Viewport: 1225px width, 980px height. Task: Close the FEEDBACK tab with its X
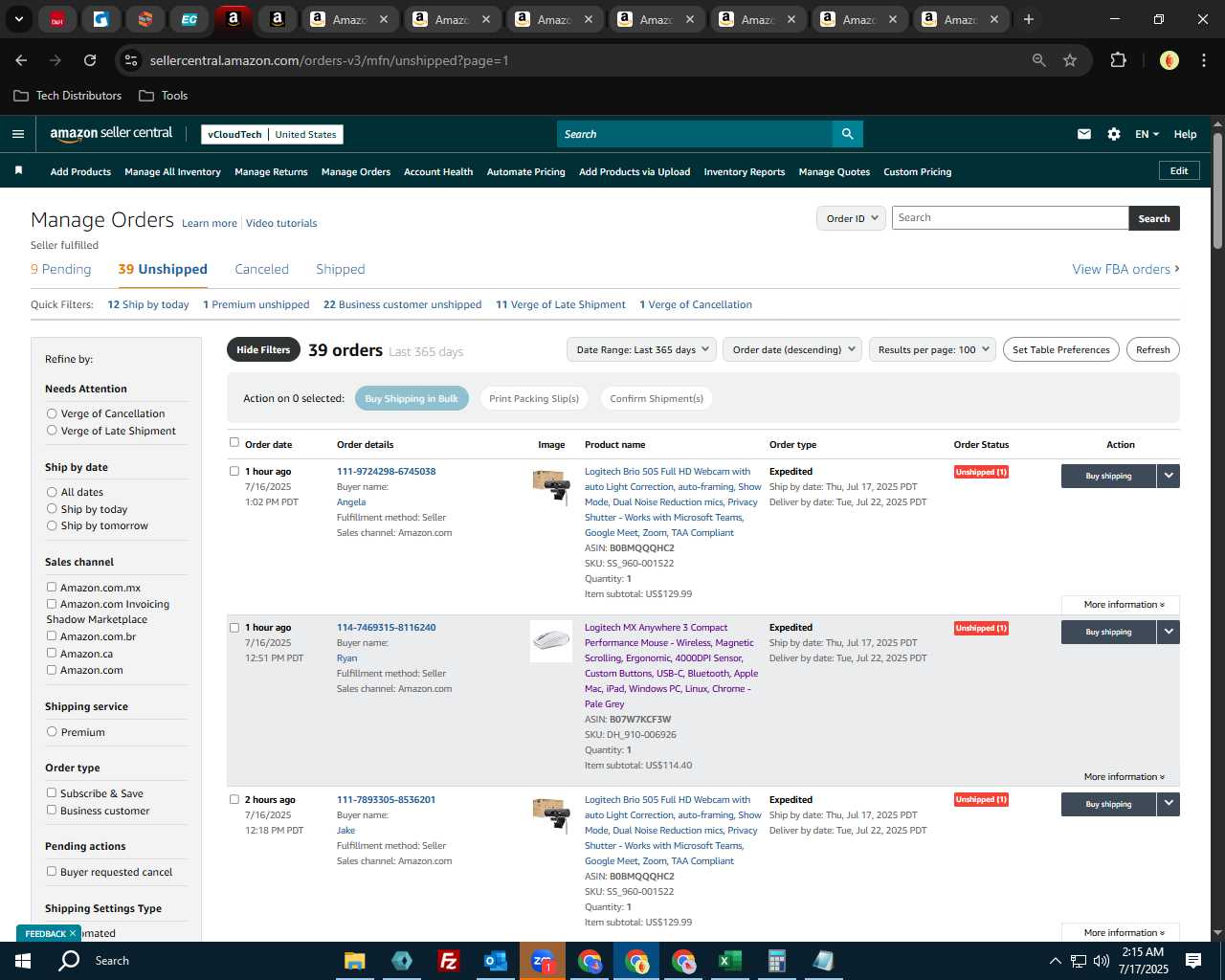[x=72, y=933]
